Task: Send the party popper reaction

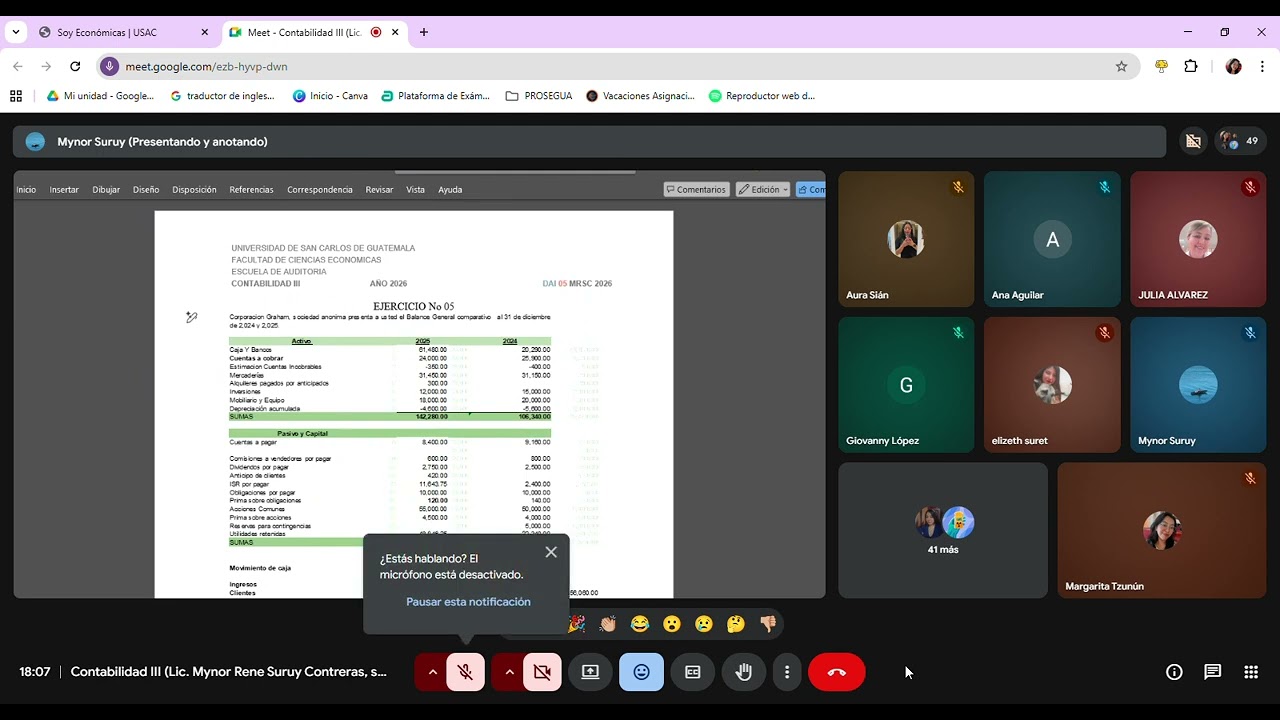Action: (577, 624)
